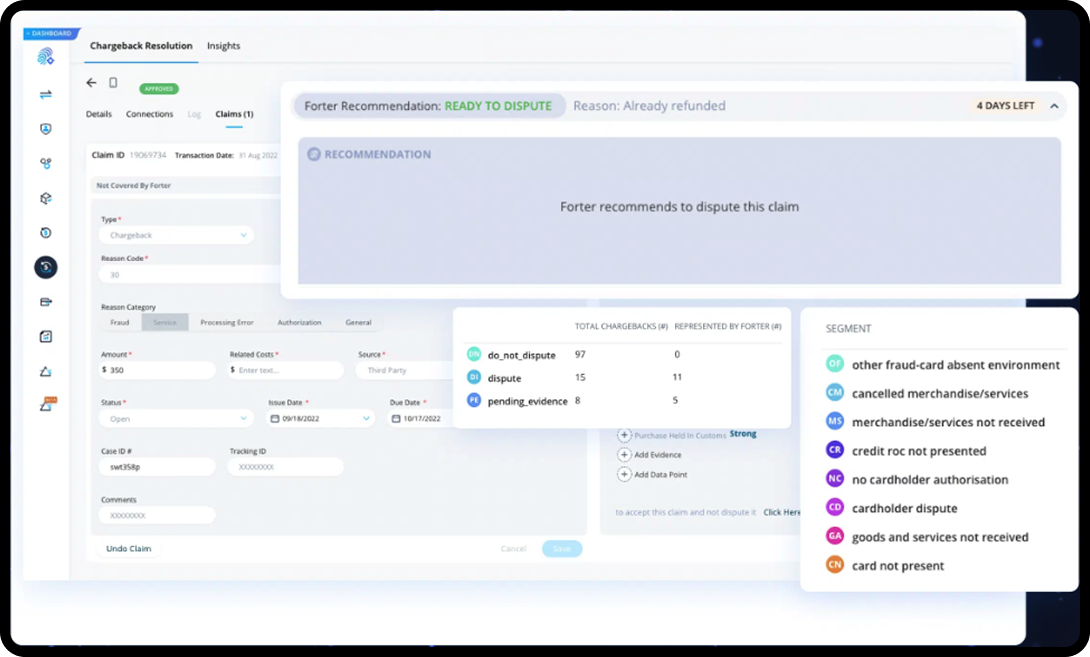Click the Dashboard tag at top left
The height and width of the screenshot is (657, 1090).
pyautogui.click(x=52, y=33)
